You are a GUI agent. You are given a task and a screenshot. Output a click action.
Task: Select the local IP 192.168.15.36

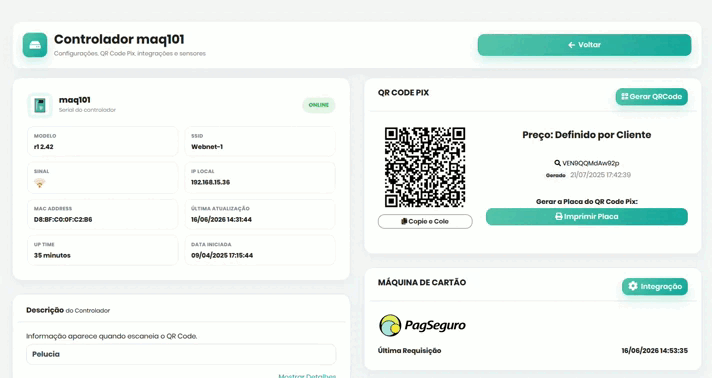(210, 182)
